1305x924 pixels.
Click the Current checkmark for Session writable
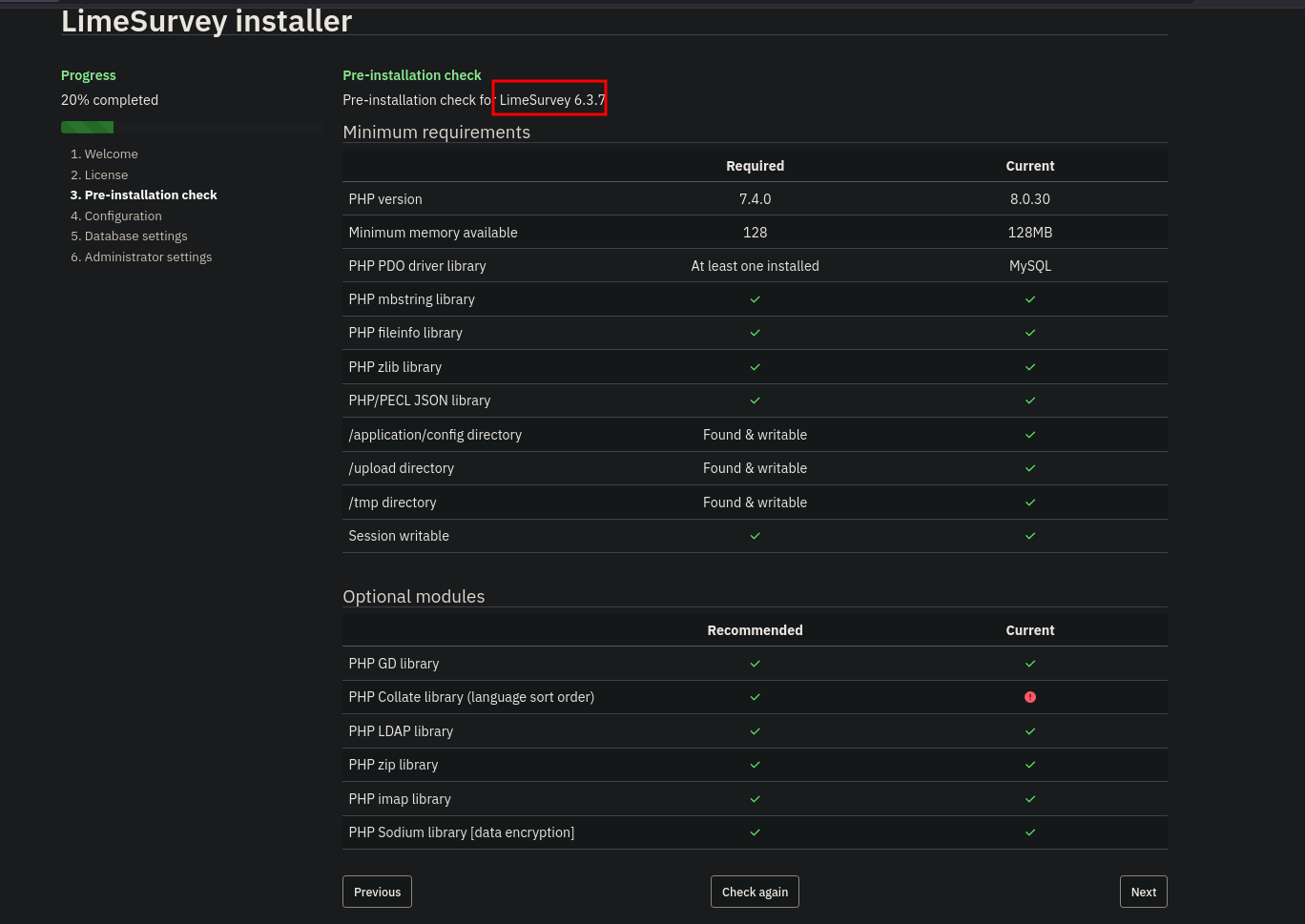click(x=1030, y=536)
